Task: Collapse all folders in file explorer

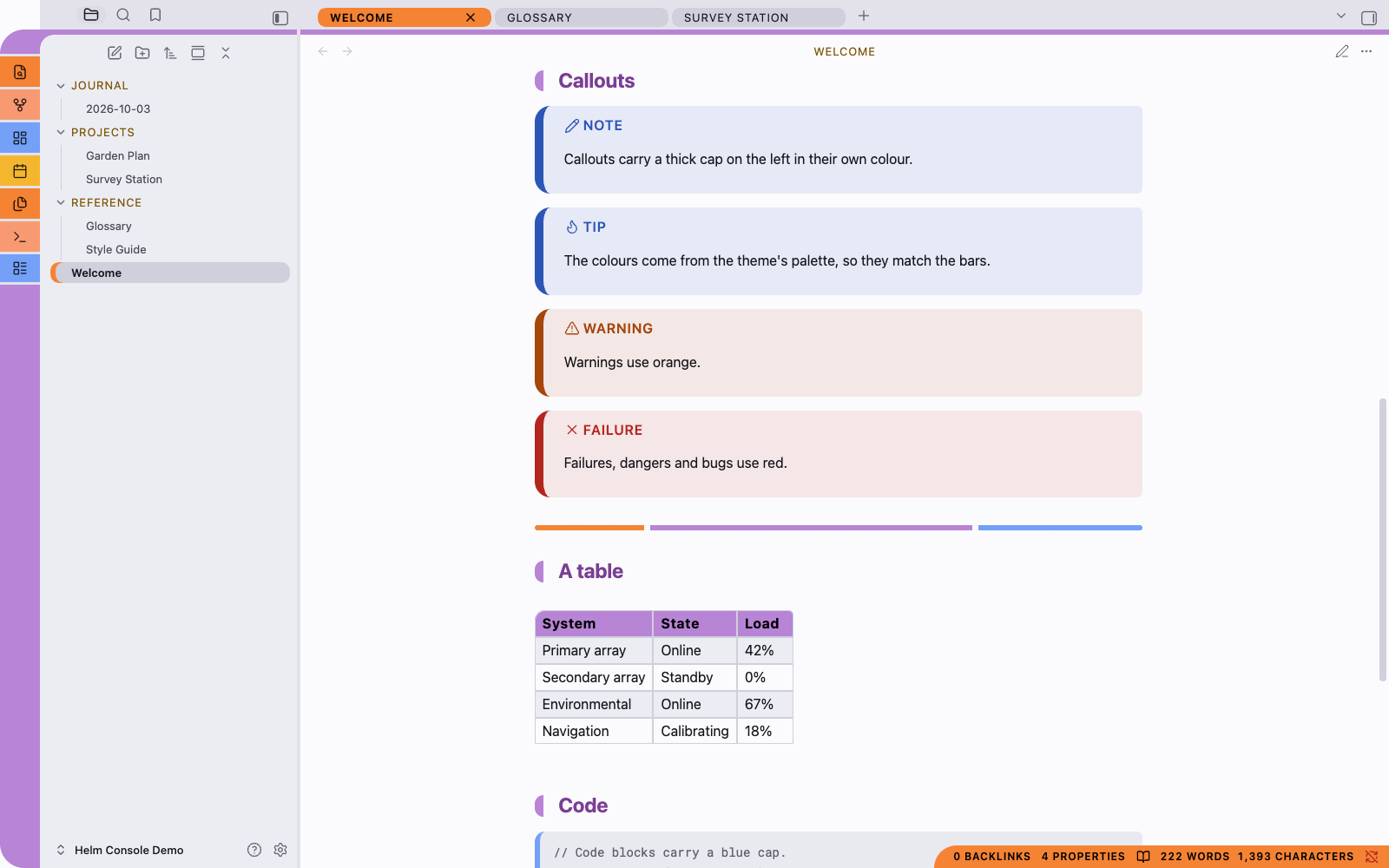Action: click(226, 53)
